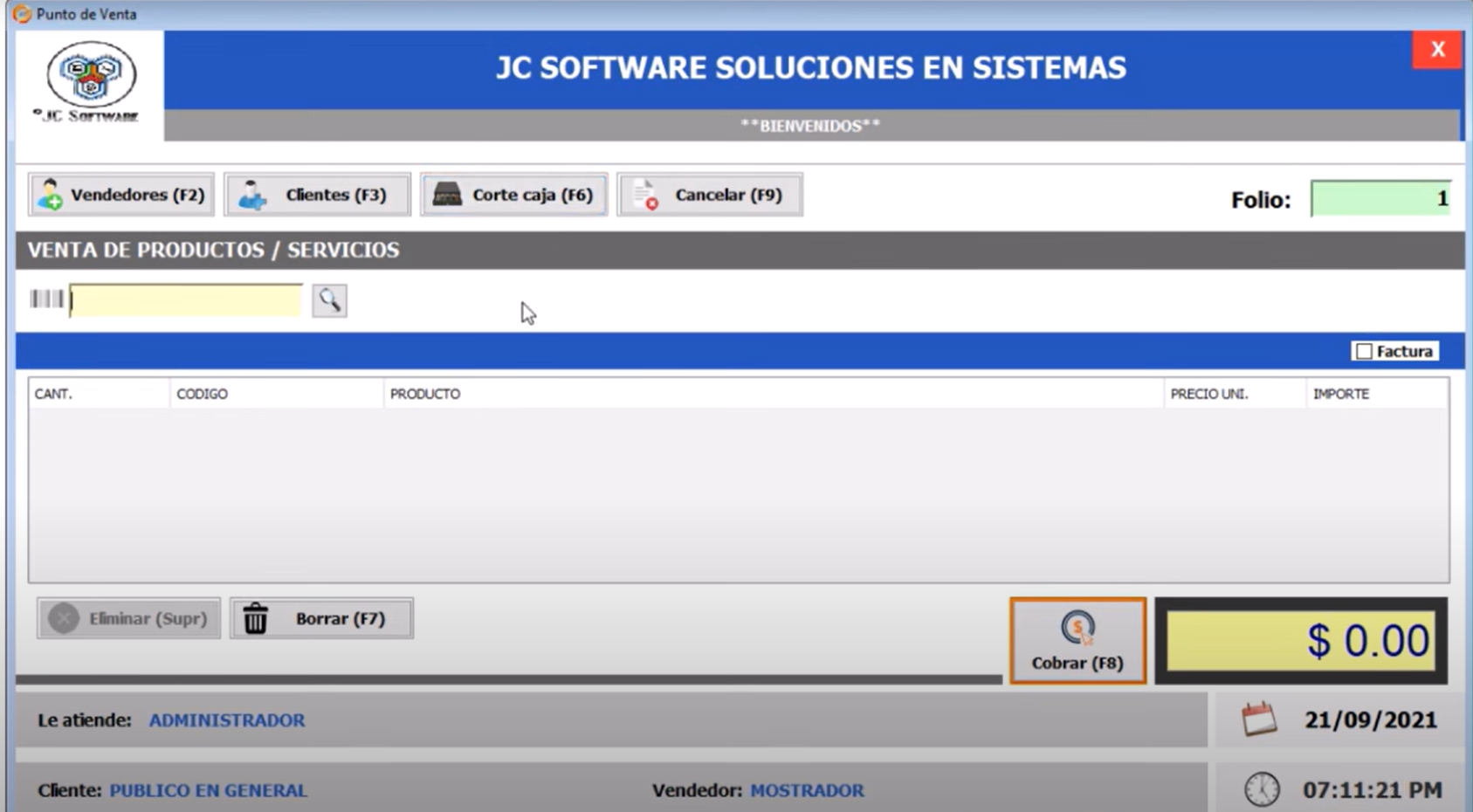Click the calendar icon next to the date

coord(1258,719)
